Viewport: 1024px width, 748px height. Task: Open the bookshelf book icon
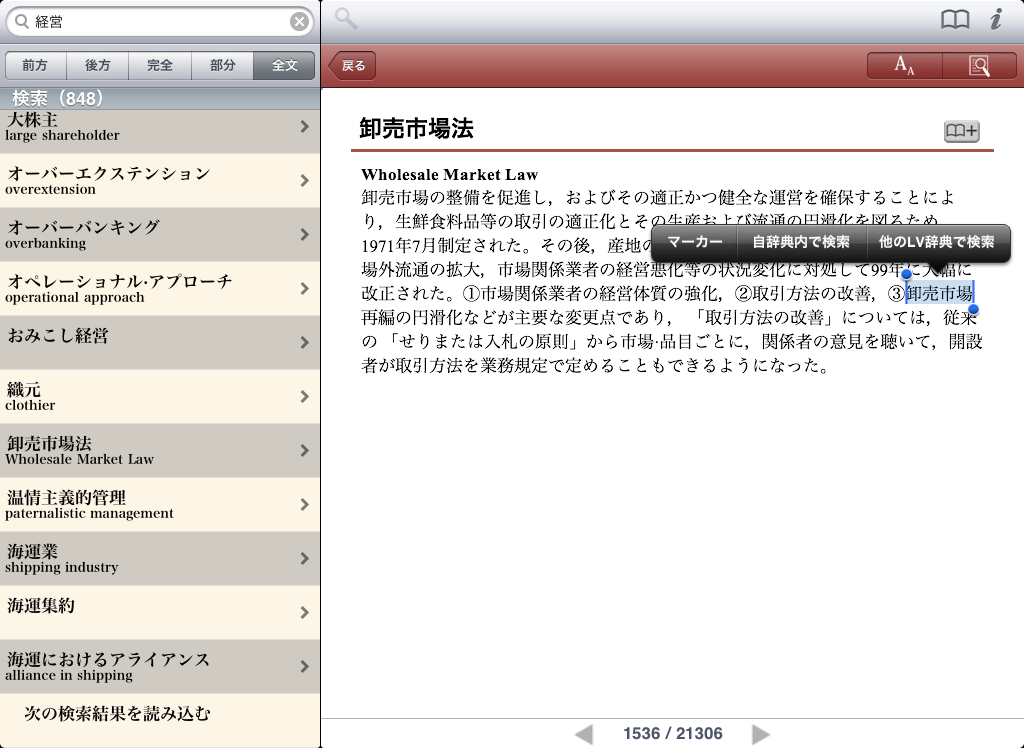[x=955, y=20]
